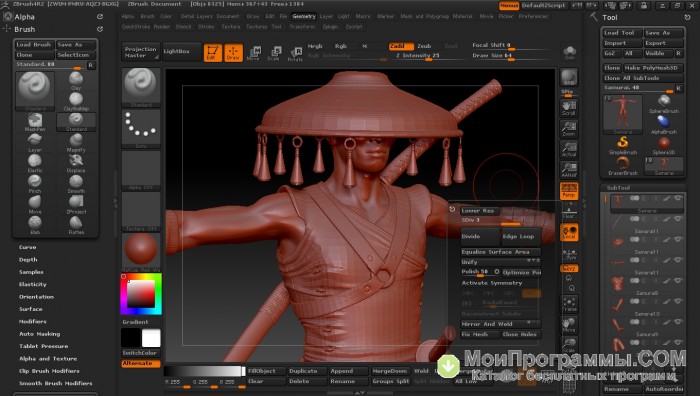Viewport: 700px width, 396px height.
Task: Pick the EraserBrush tool icon
Action: [x=622, y=165]
